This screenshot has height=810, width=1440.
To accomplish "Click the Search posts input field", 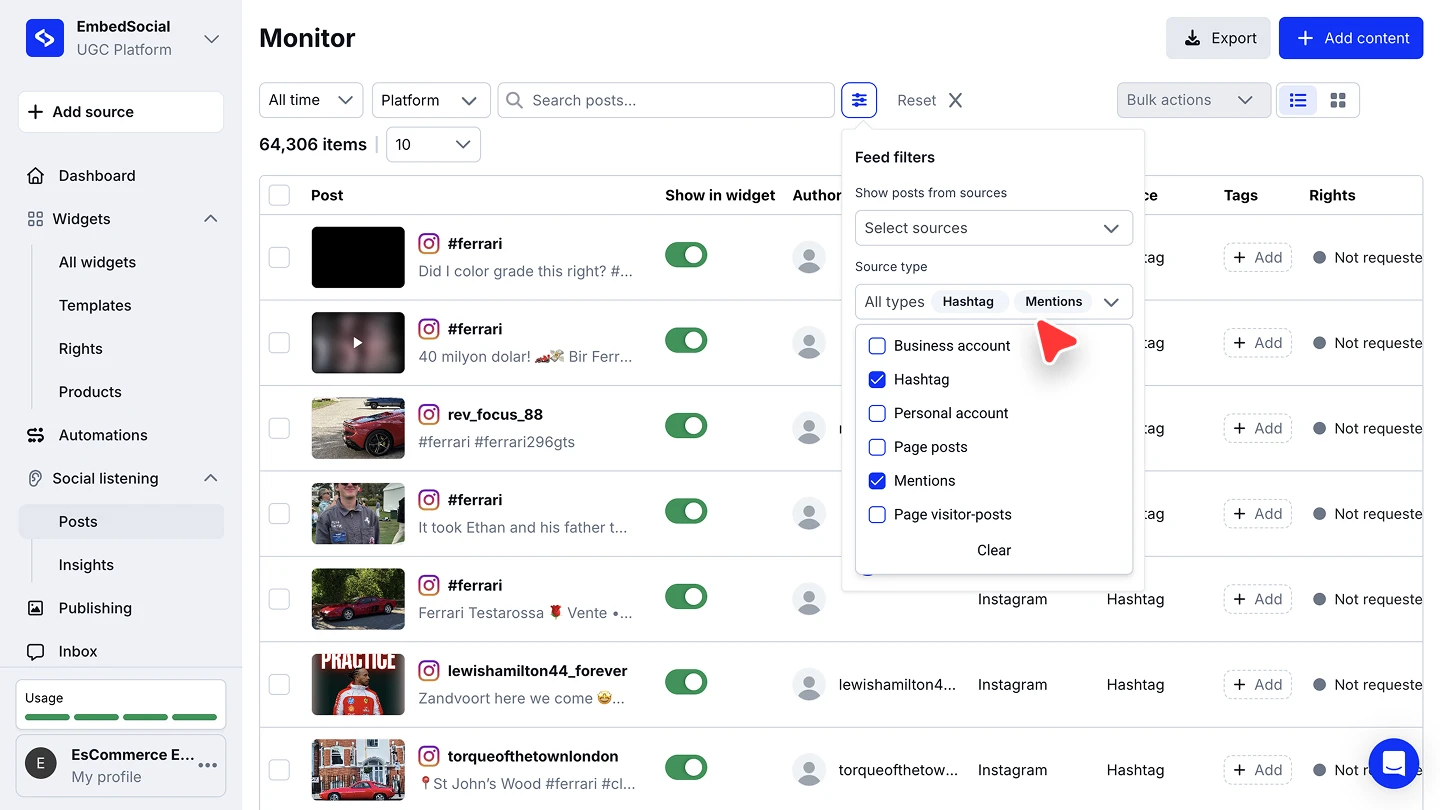I will (666, 100).
